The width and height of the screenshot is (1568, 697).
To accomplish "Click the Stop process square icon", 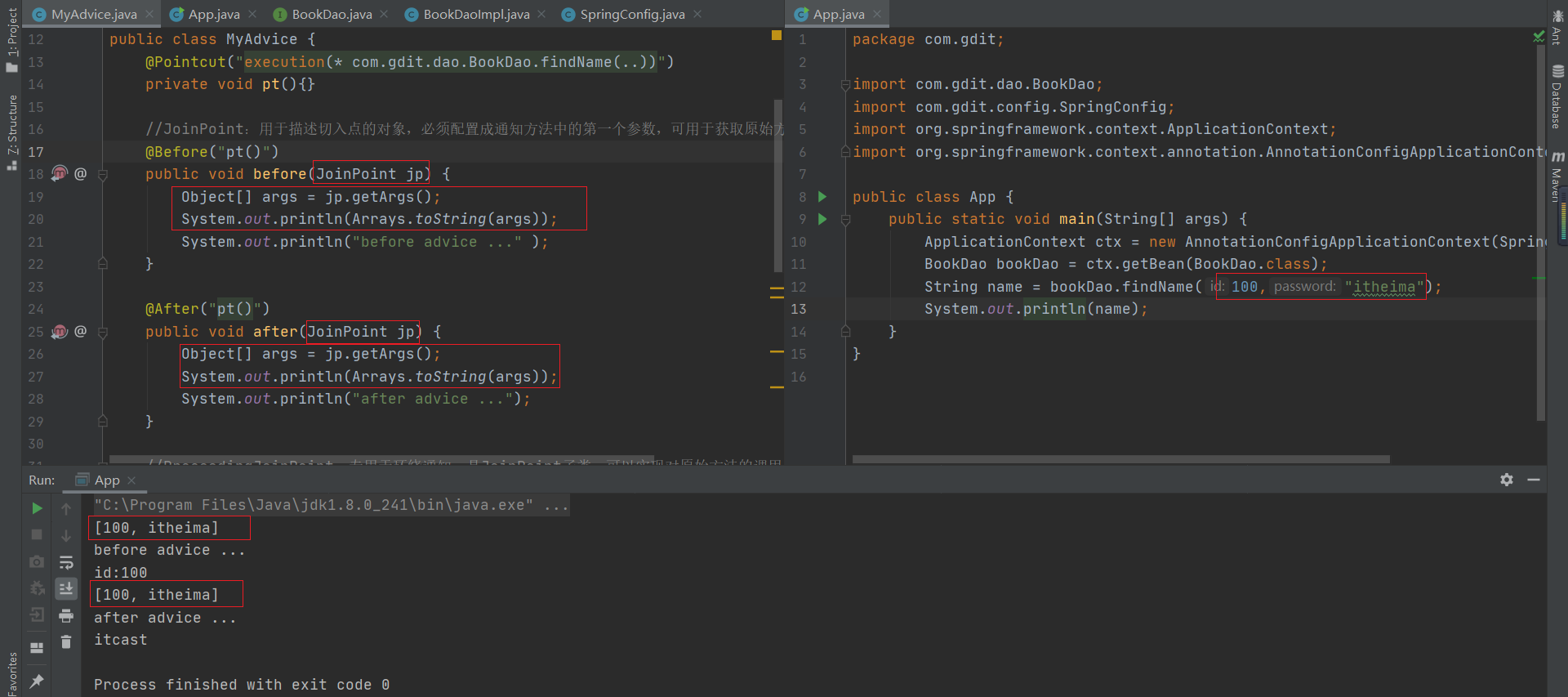I will coord(37,534).
